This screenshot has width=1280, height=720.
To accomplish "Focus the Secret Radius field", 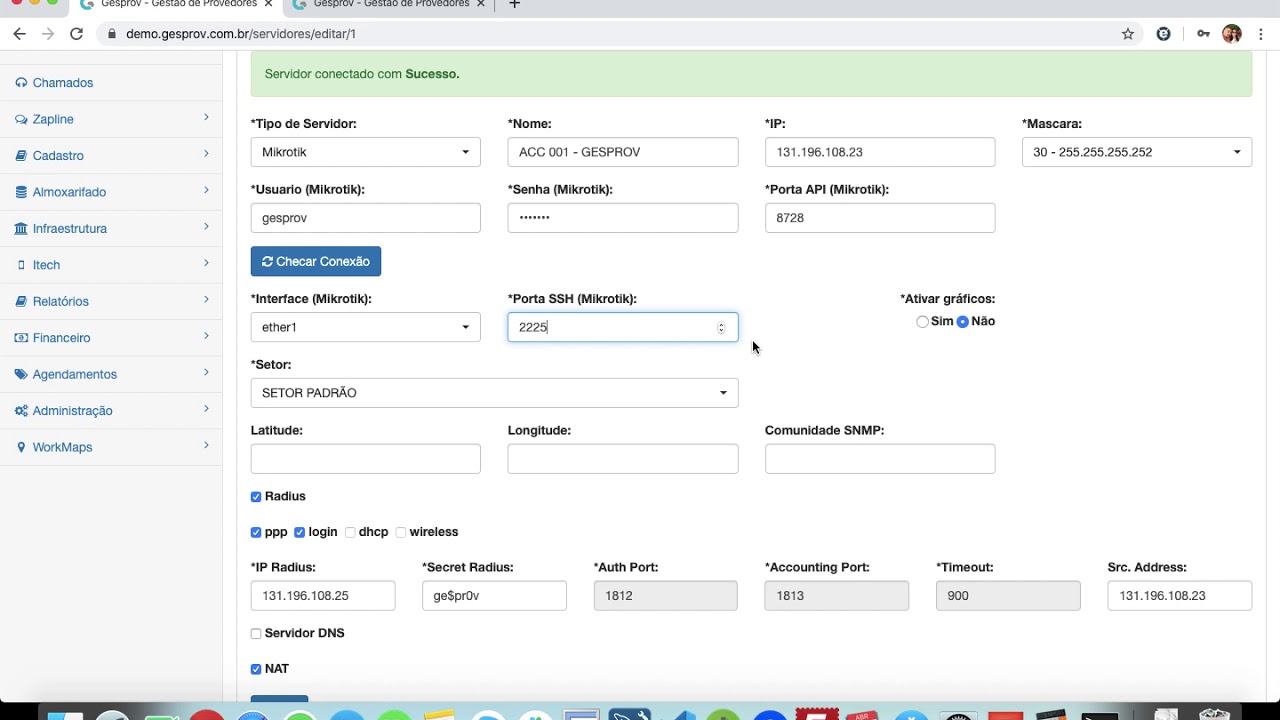I will coord(494,596).
